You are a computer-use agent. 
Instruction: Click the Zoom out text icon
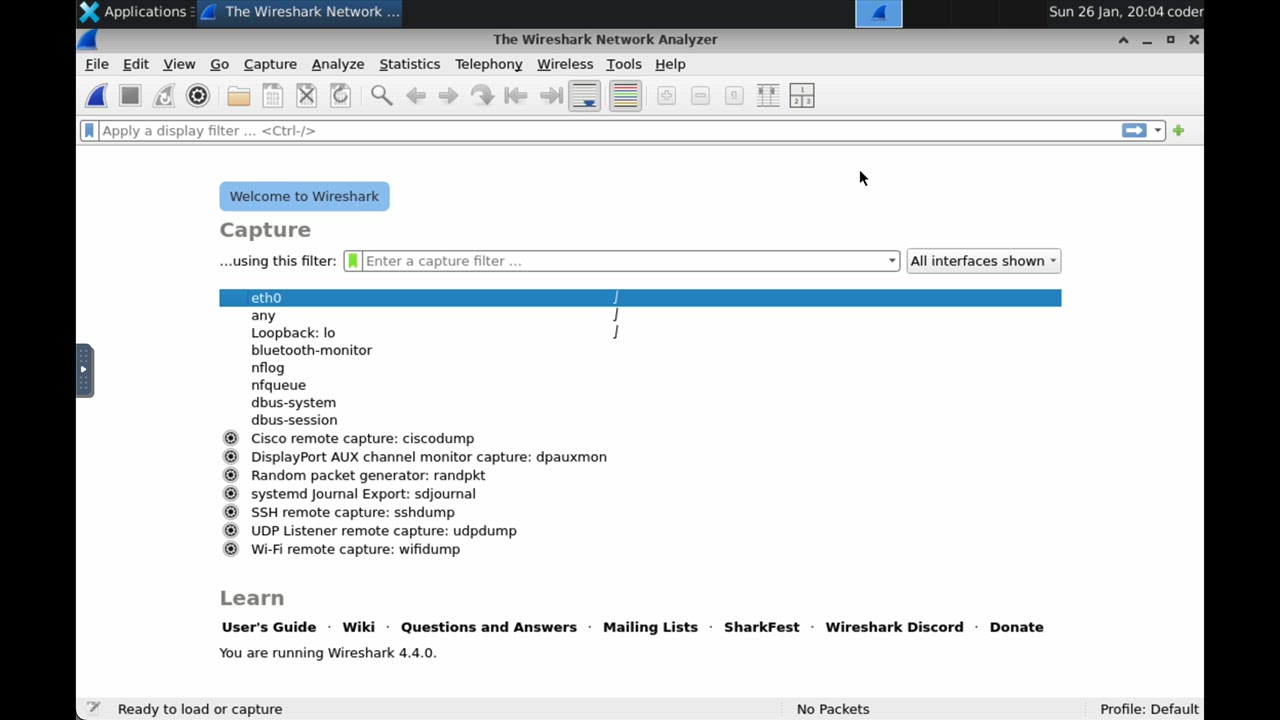700,96
